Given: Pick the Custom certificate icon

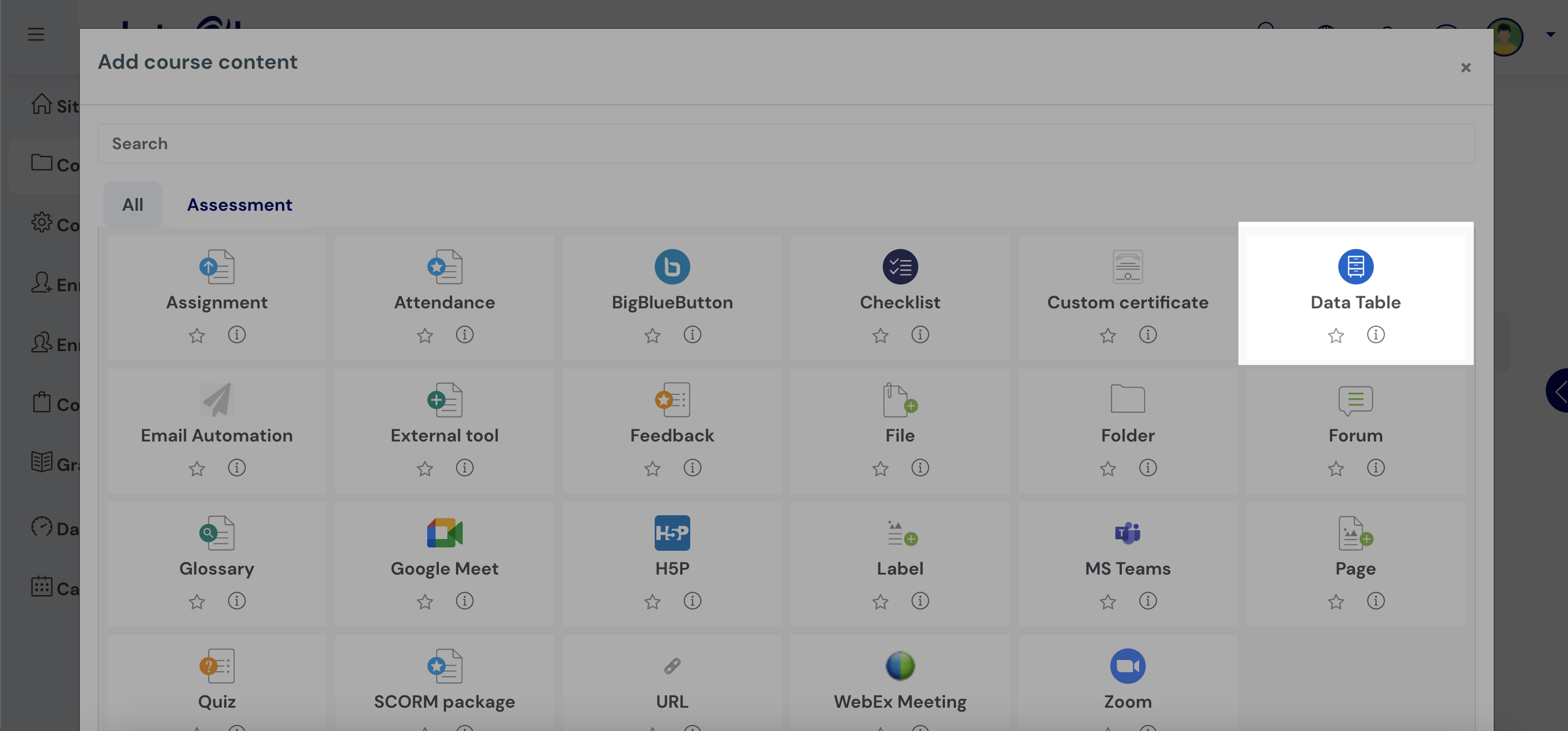Looking at the screenshot, I should pyautogui.click(x=1127, y=267).
